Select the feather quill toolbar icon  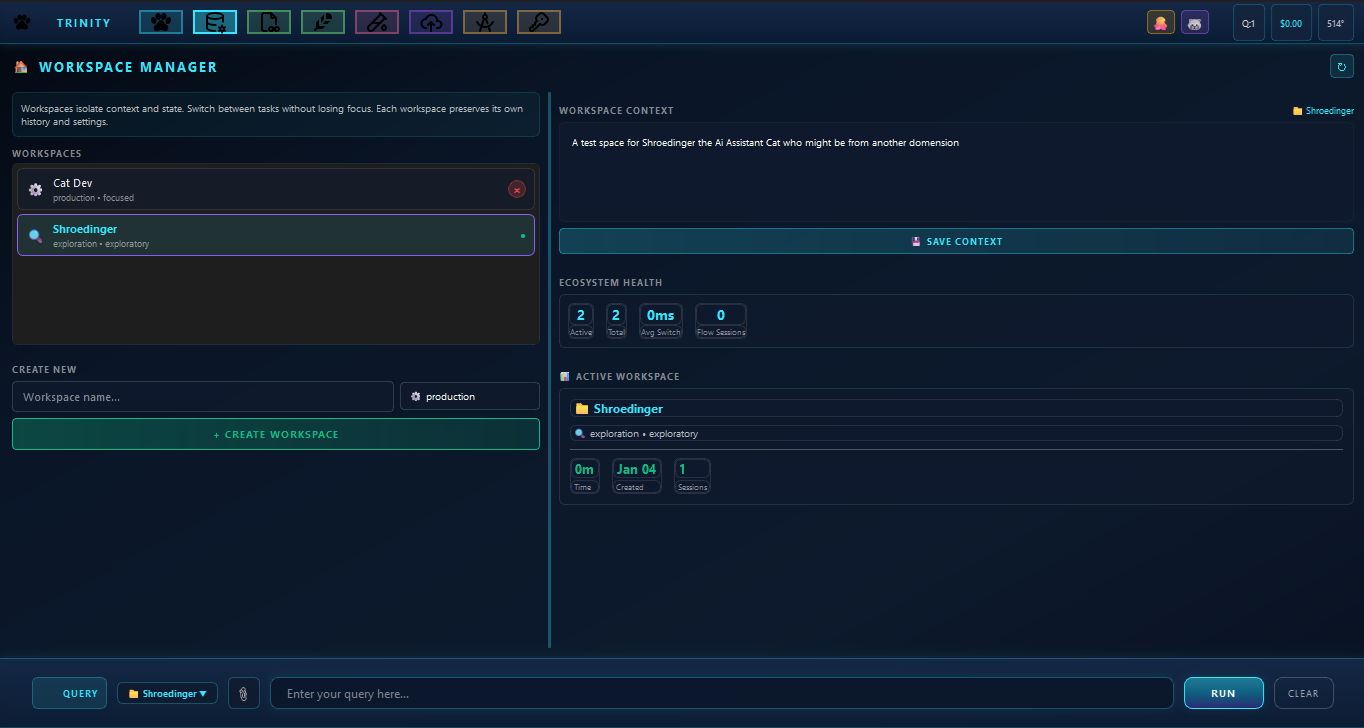(x=322, y=21)
